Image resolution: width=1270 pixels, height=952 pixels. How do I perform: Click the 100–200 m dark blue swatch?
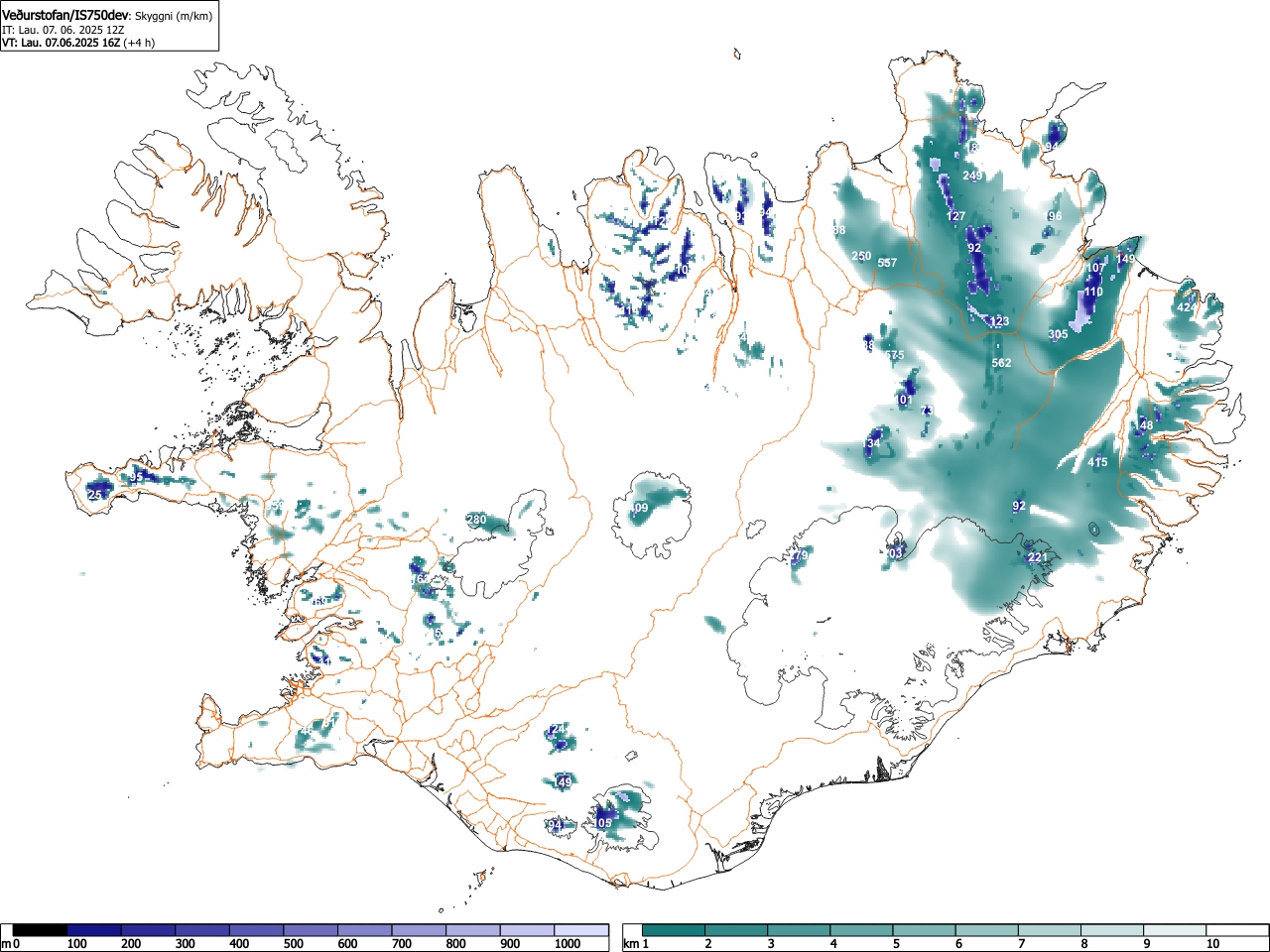94,930
